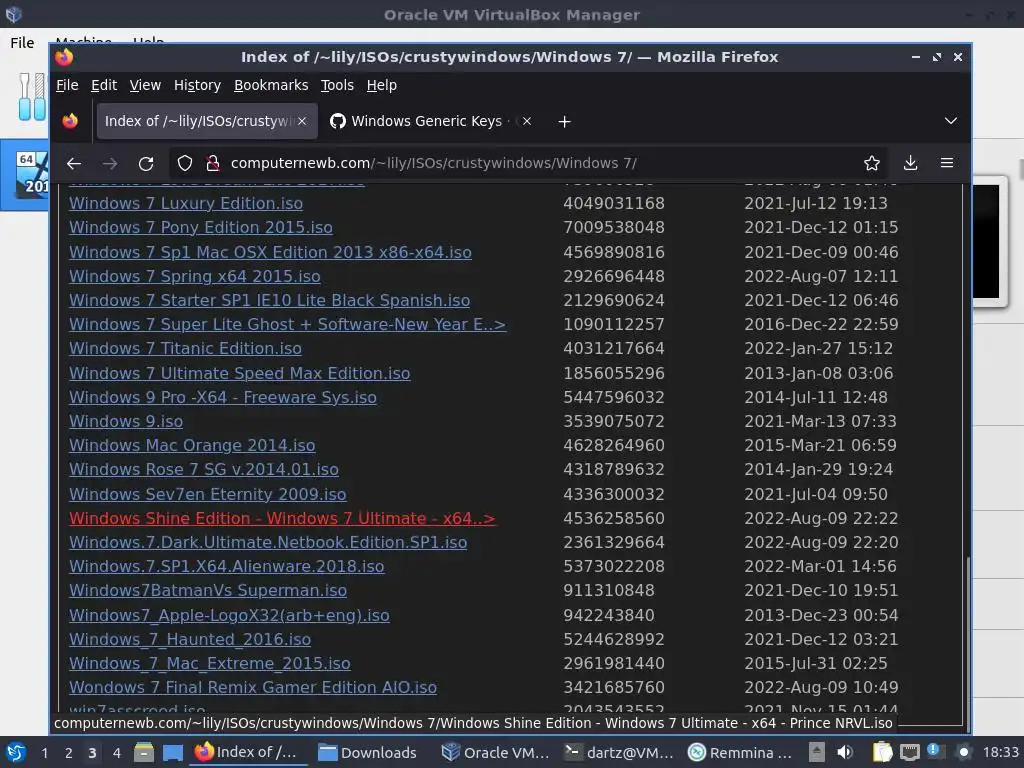Open Windows 7 Spring x64 2015.iso
Image resolution: width=1024 pixels, height=768 pixels.
pyautogui.click(x=195, y=276)
